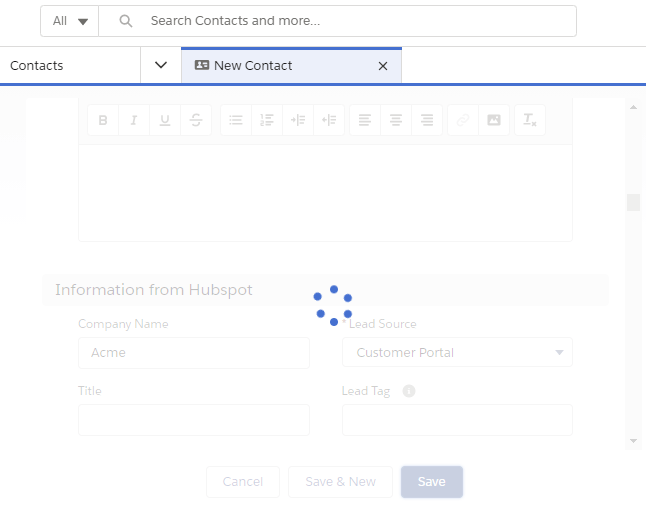This screenshot has height=506, width=646.
Task: Insert a bulleted list
Action: 236,120
